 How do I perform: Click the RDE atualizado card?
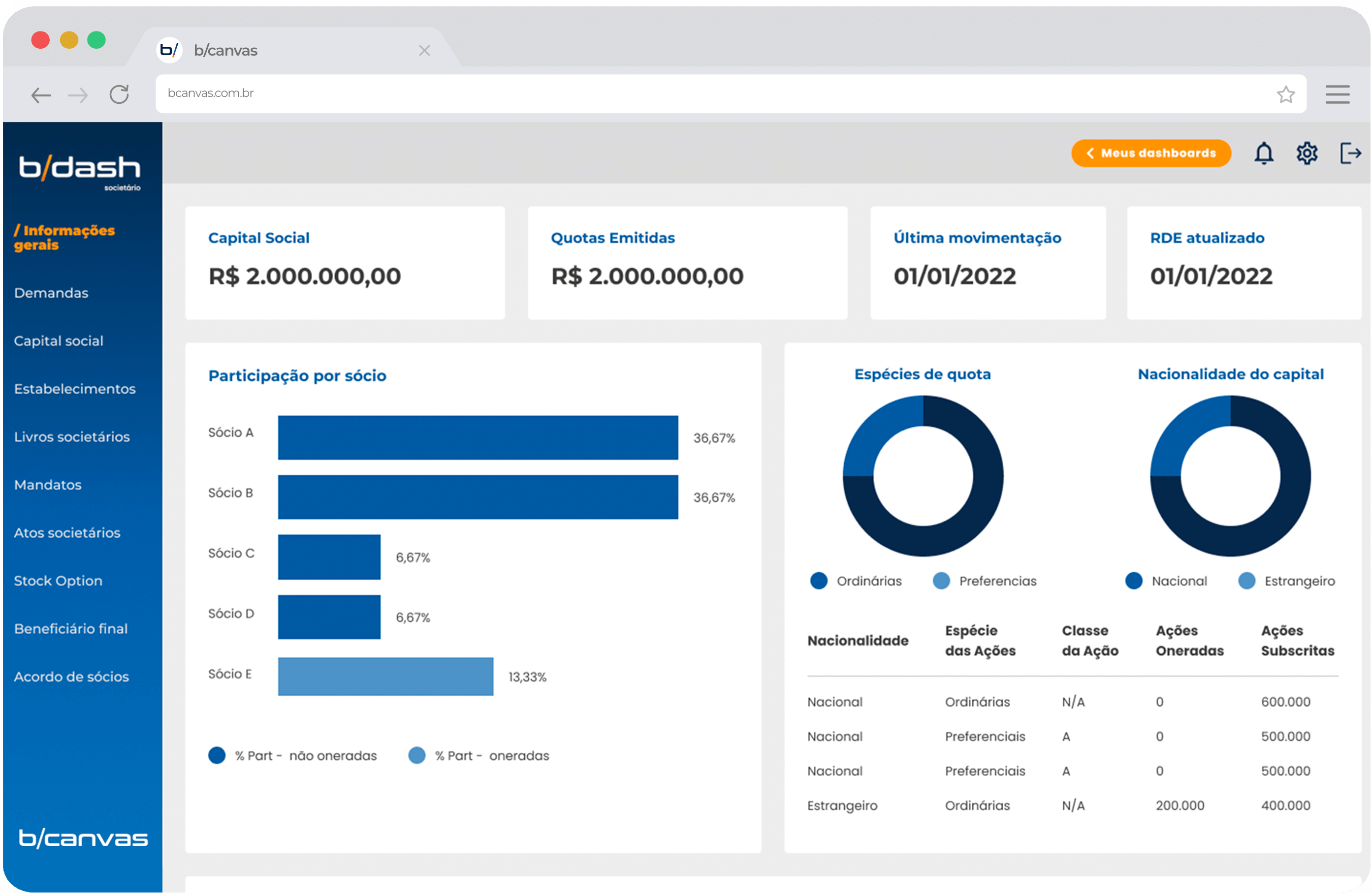click(1244, 263)
